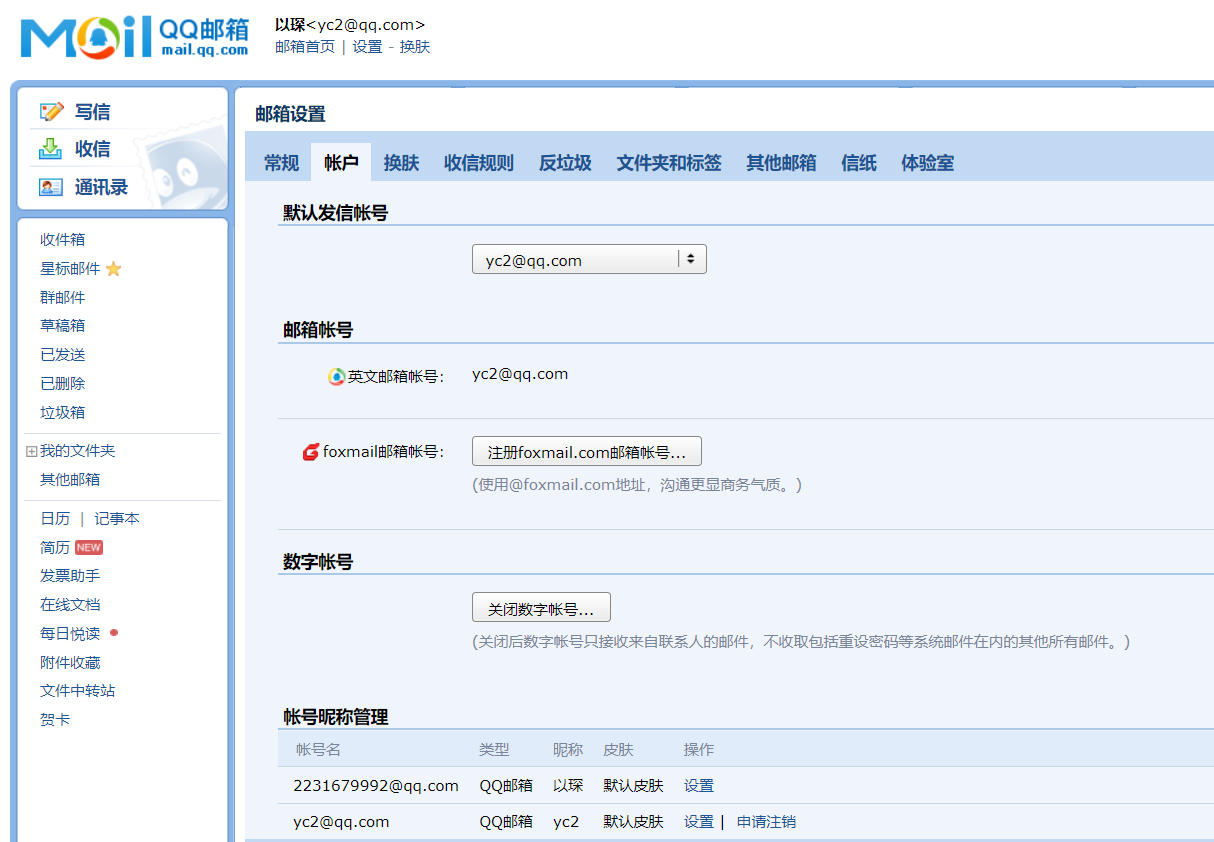This screenshot has height=842, width=1214.
Task: Click the red foxmail icon
Action: pyautogui.click(x=311, y=452)
